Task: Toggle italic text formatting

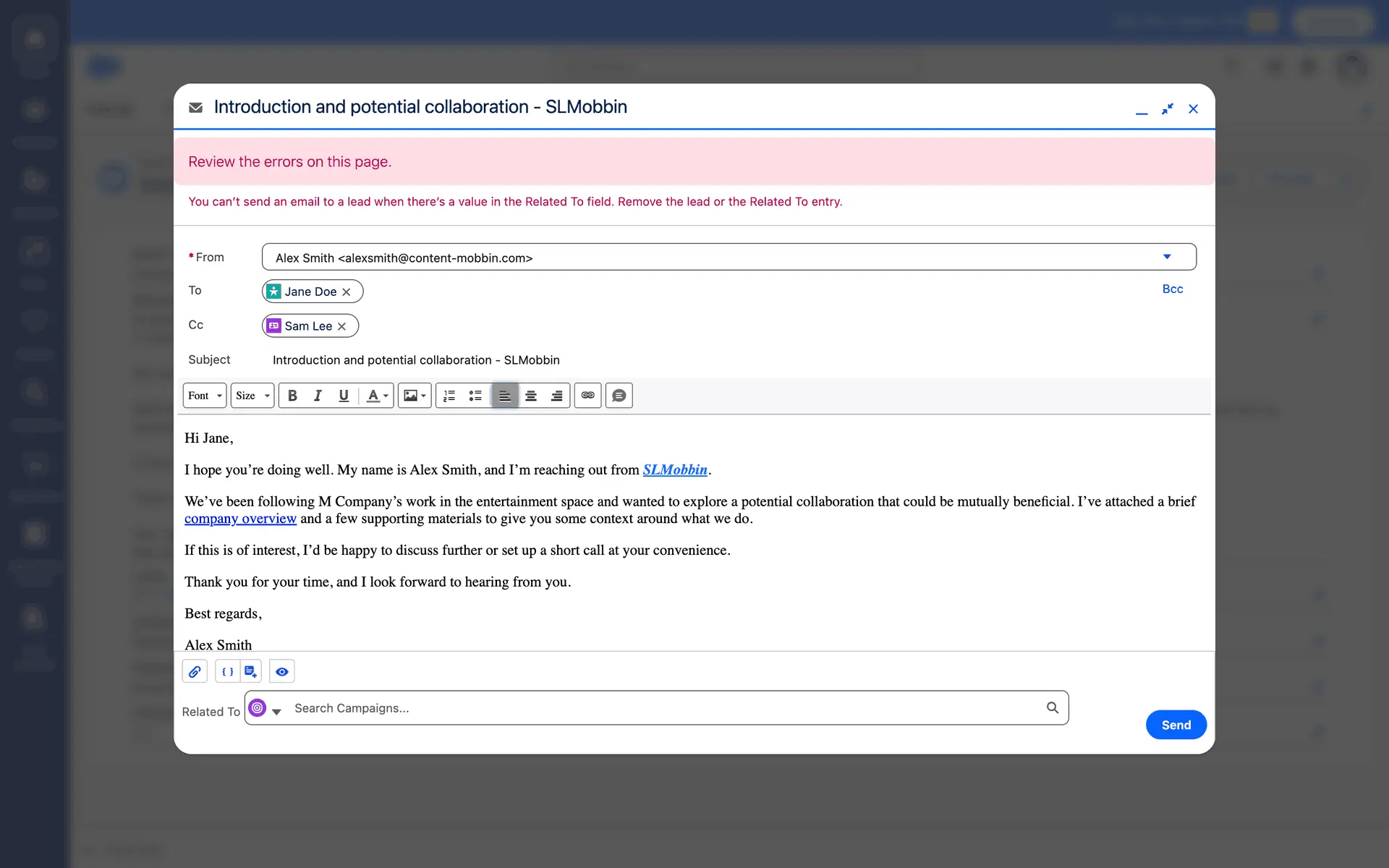Action: click(318, 396)
